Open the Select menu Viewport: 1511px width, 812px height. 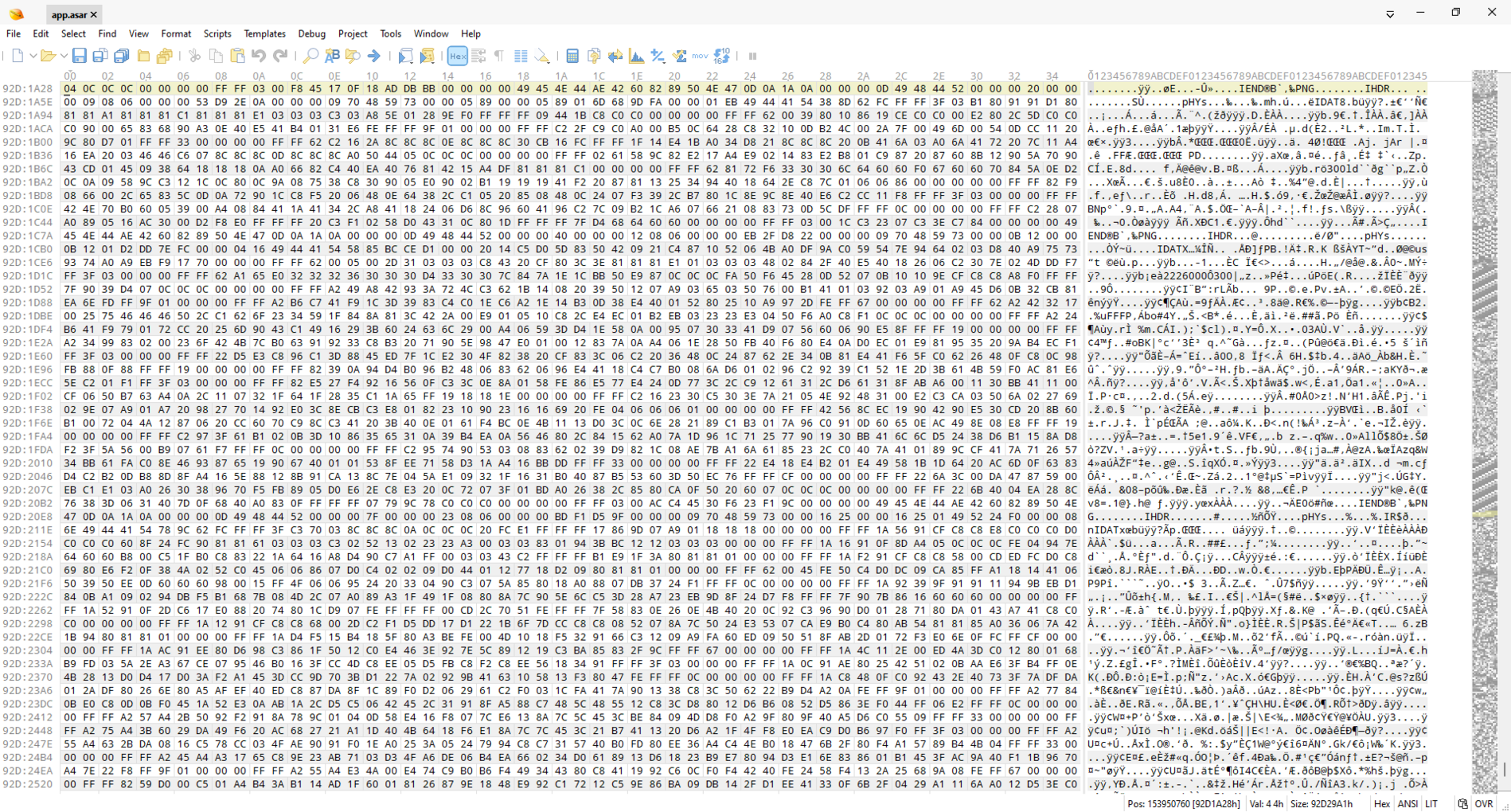(x=73, y=33)
